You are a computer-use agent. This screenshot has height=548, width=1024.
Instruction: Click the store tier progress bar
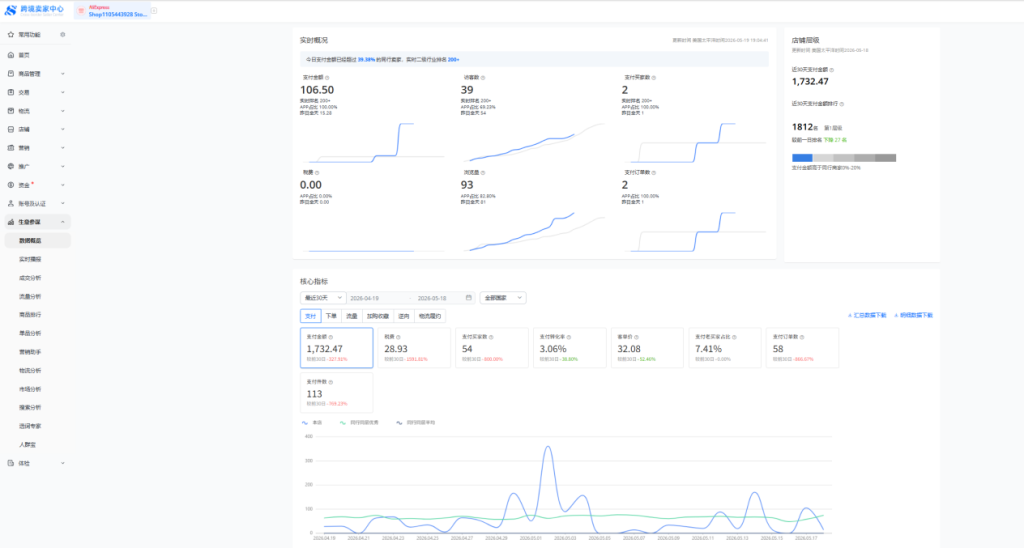coord(844,158)
